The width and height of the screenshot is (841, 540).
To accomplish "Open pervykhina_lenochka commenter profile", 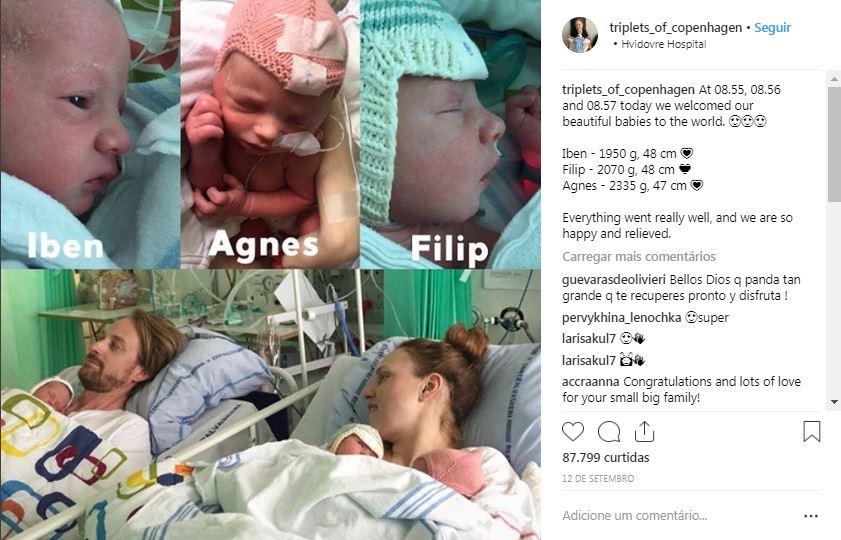I will click(622, 317).
